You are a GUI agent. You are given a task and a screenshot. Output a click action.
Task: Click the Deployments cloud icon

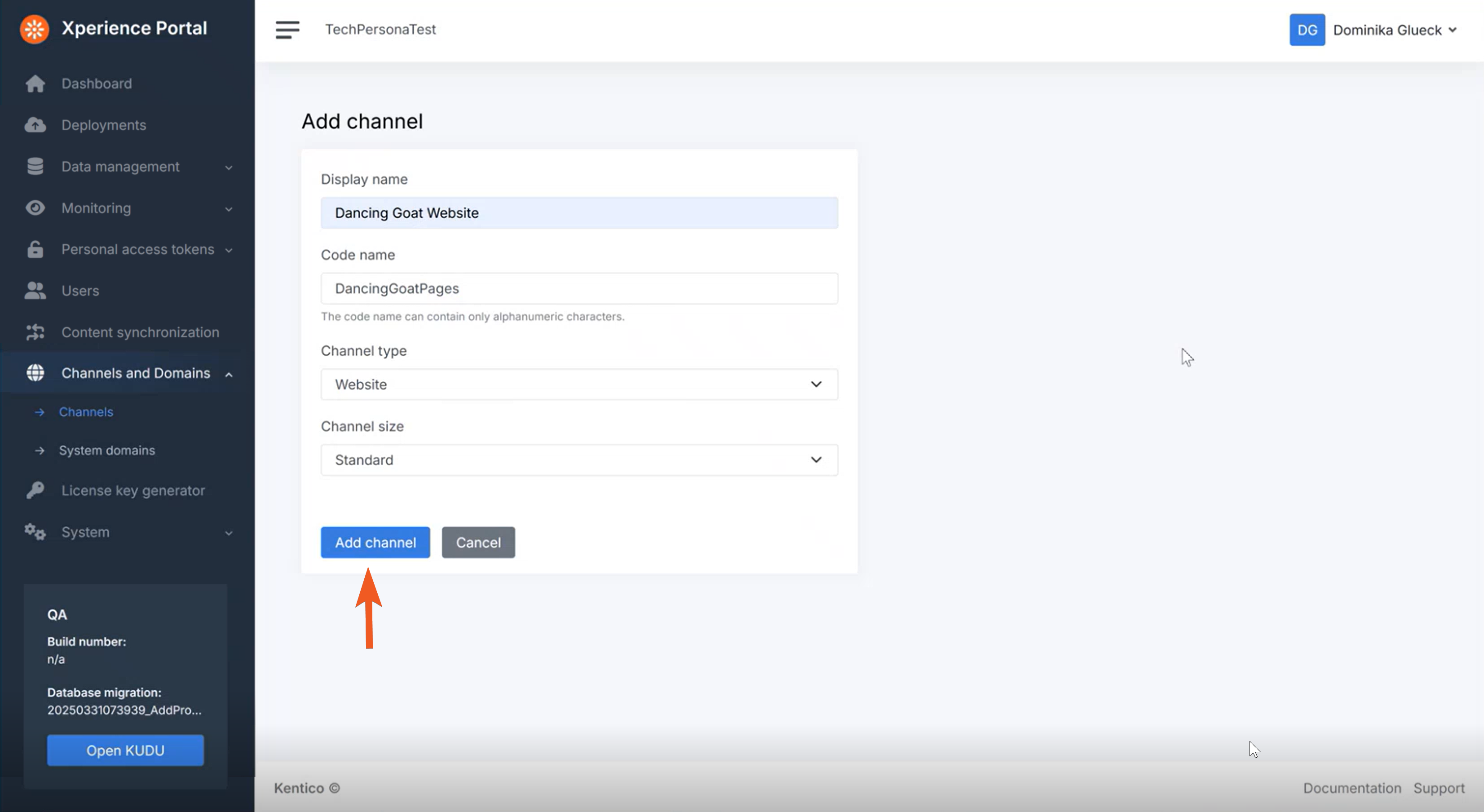click(35, 125)
